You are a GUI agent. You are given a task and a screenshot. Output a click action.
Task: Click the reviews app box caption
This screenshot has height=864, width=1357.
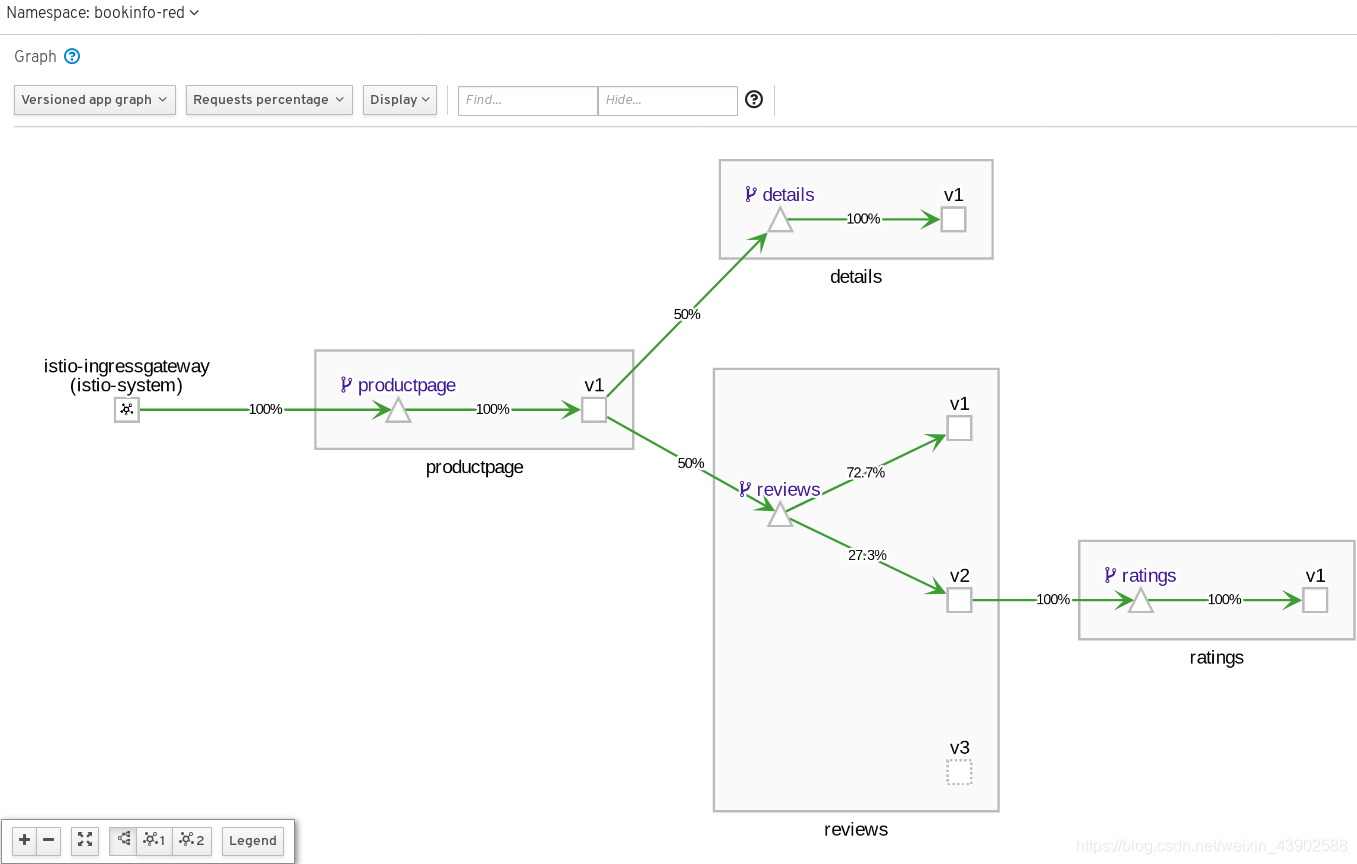pyautogui.click(x=856, y=830)
